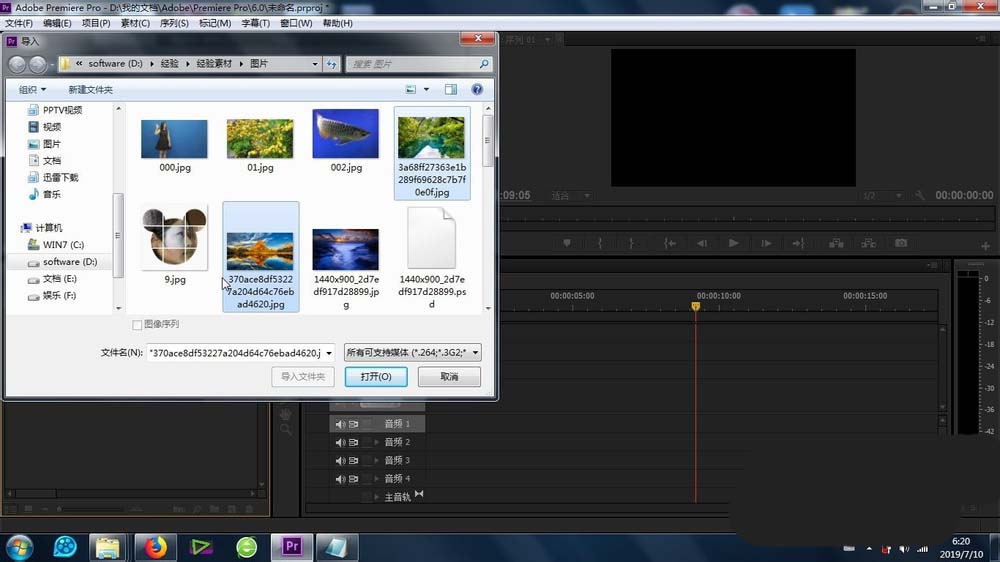Play the sequence in program monitor
The height and width of the screenshot is (562, 1000).
tap(733, 243)
